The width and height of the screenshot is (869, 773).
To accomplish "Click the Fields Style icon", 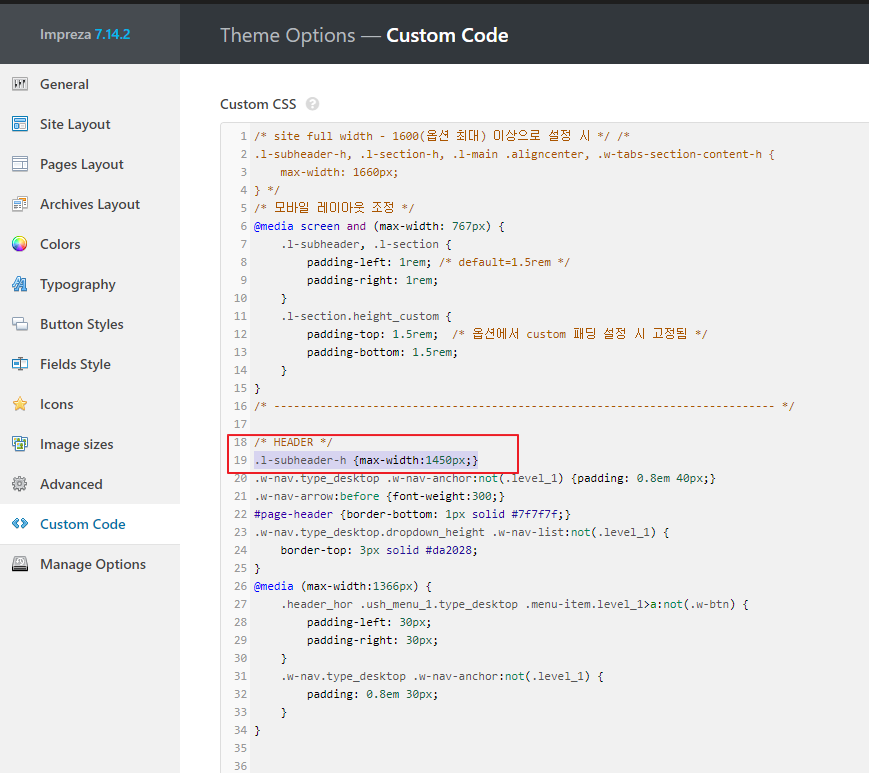I will pyautogui.click(x=20, y=364).
